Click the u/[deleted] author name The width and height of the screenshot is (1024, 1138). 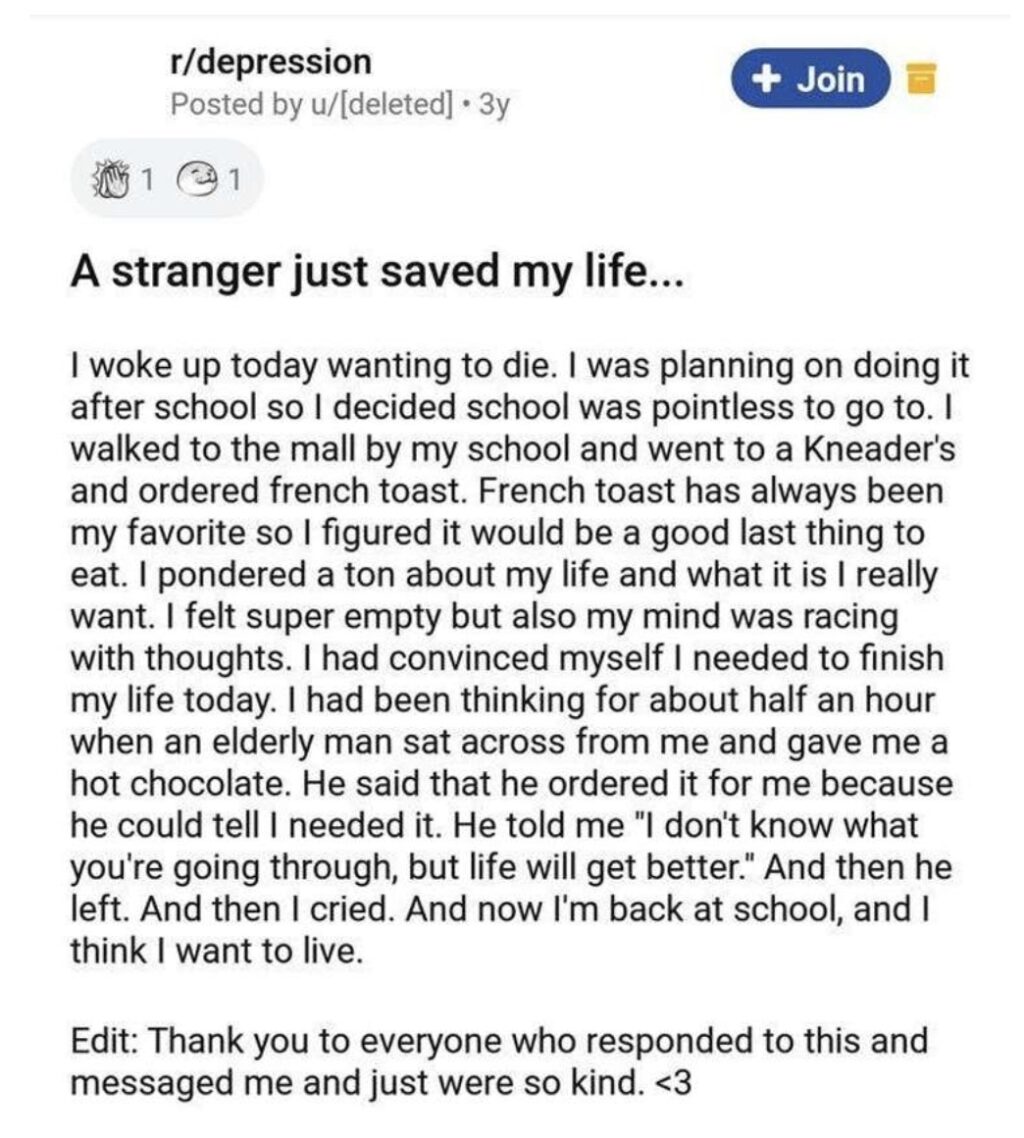pyautogui.click(x=382, y=105)
